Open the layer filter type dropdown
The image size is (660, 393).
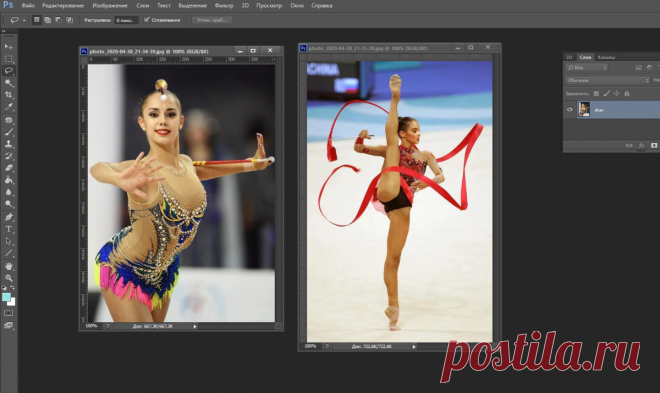(x=587, y=67)
